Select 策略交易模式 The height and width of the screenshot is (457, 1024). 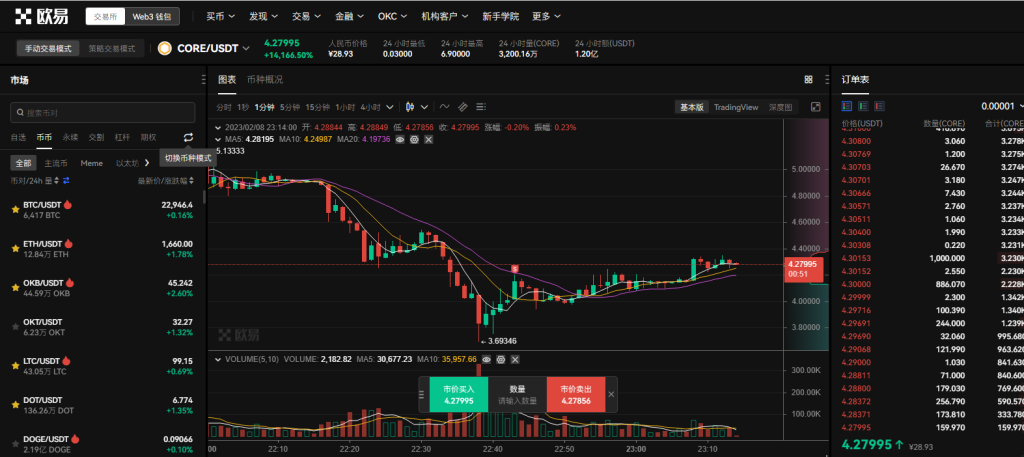coord(112,49)
